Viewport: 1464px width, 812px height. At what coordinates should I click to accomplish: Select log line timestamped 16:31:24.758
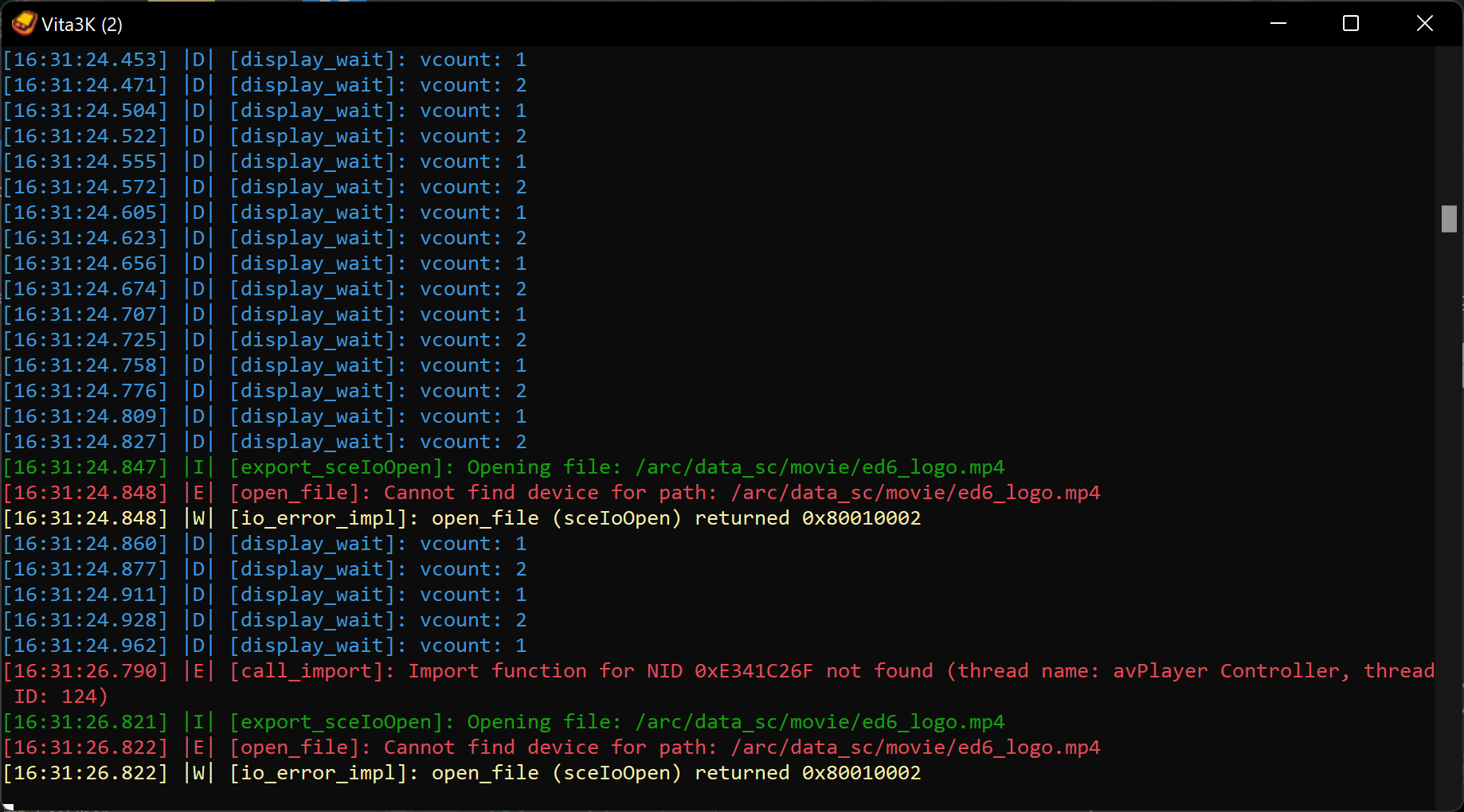pos(265,365)
